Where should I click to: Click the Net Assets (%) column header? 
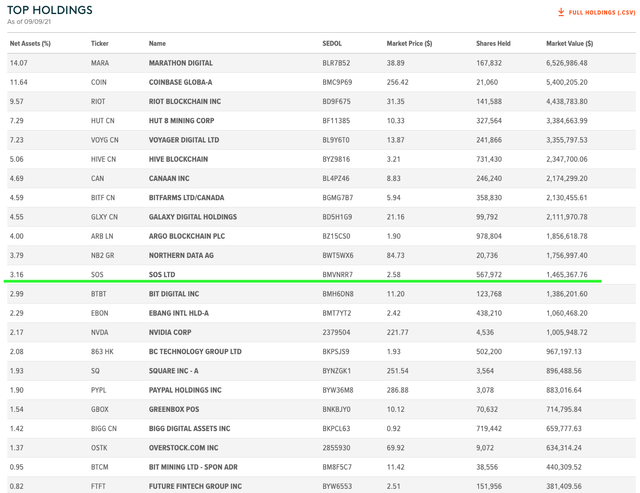pyautogui.click(x=30, y=43)
